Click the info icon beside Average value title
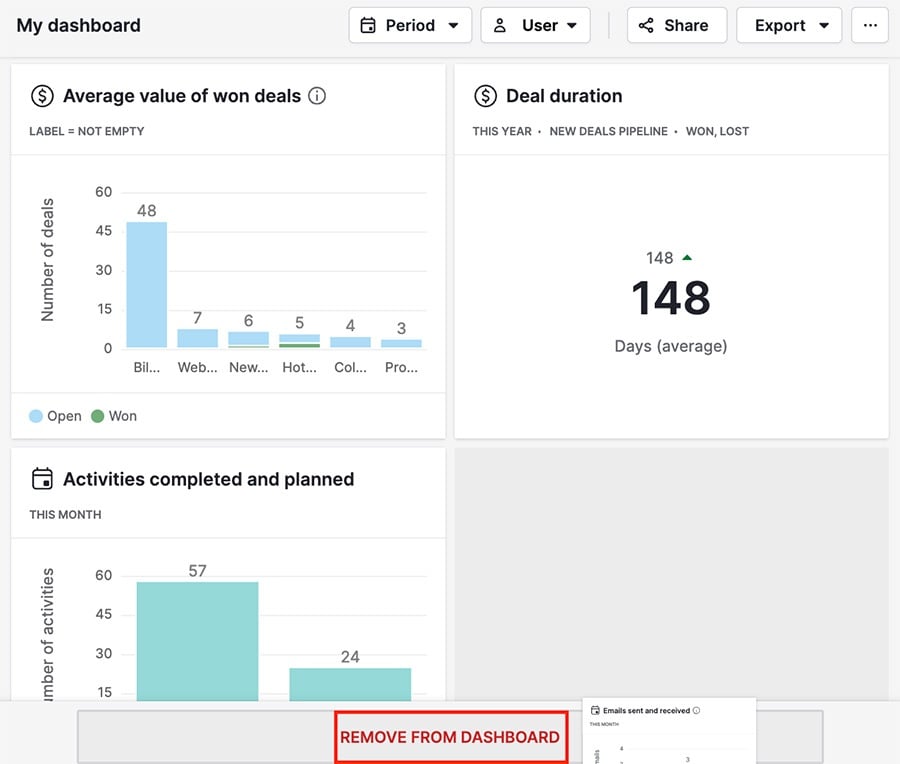The image size is (900, 764). coord(318,96)
